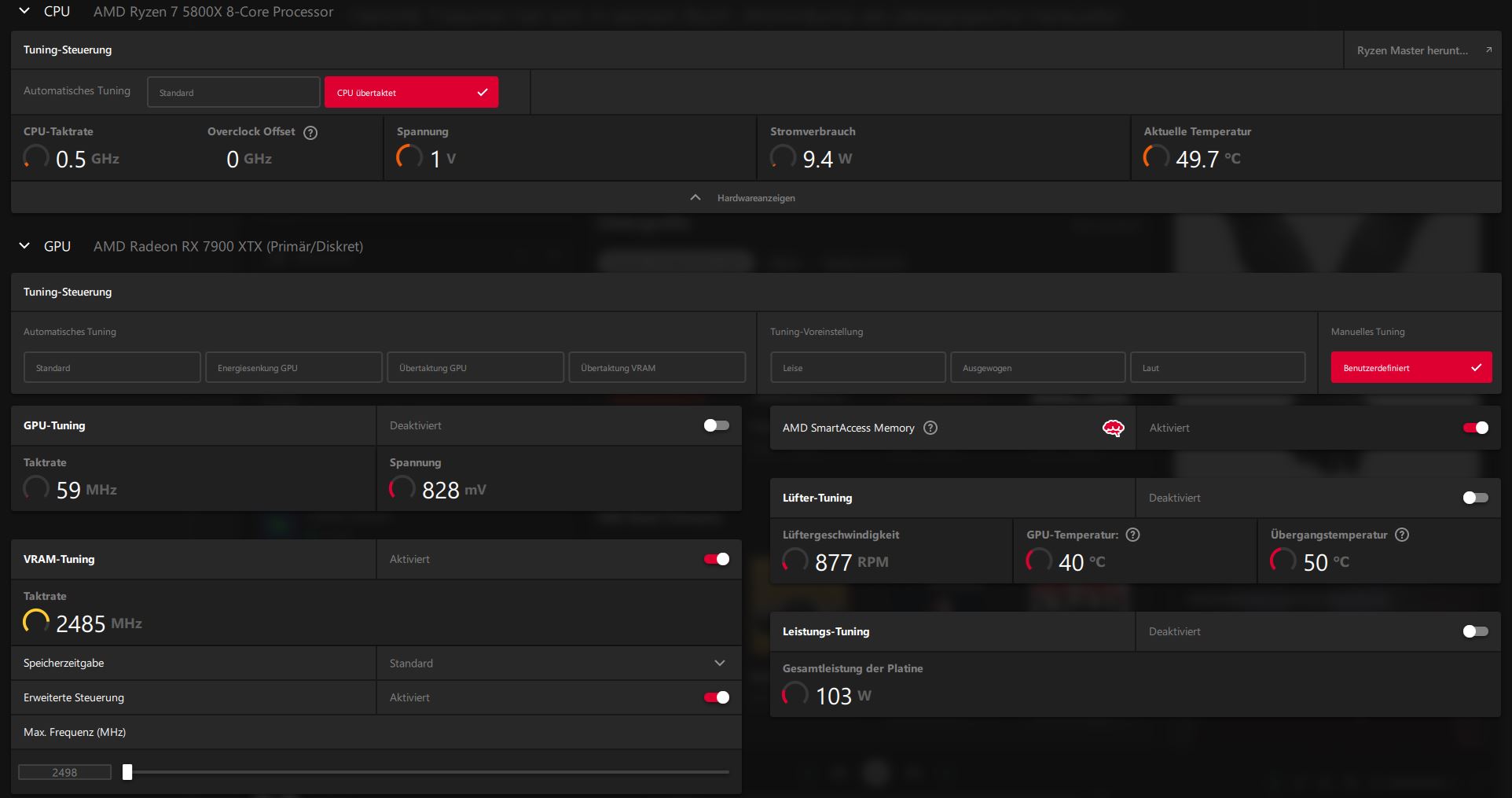
Task: Click the Gesamtleistung der Platine gauge
Action: 795,694
